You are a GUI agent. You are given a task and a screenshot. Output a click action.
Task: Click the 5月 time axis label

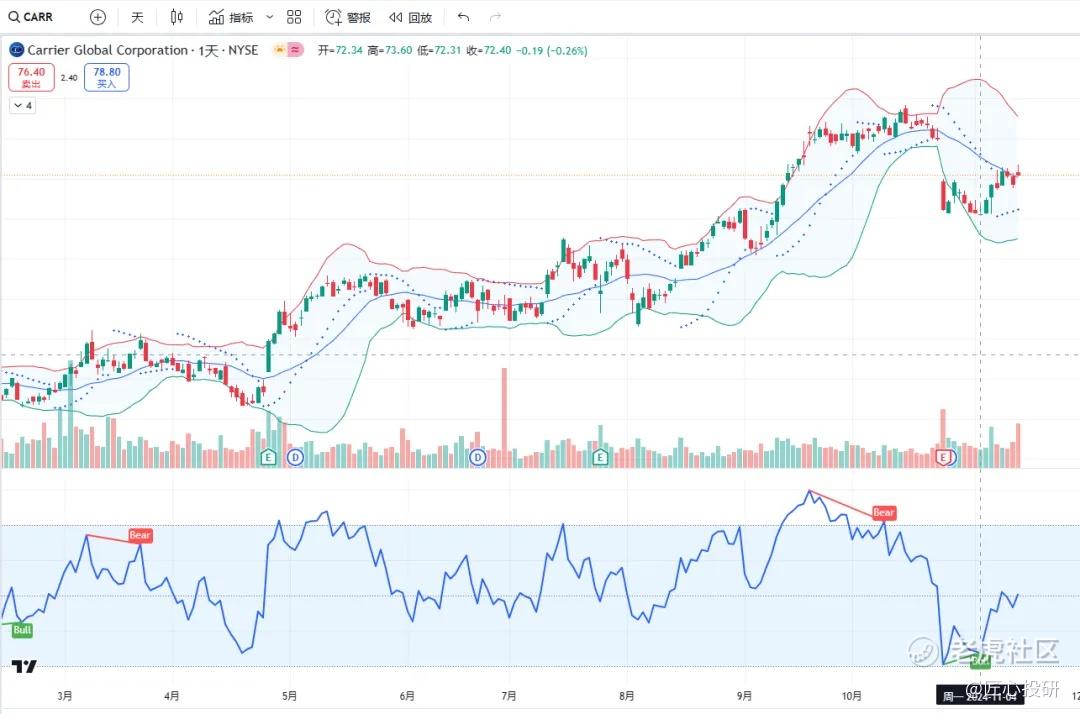pyautogui.click(x=289, y=696)
